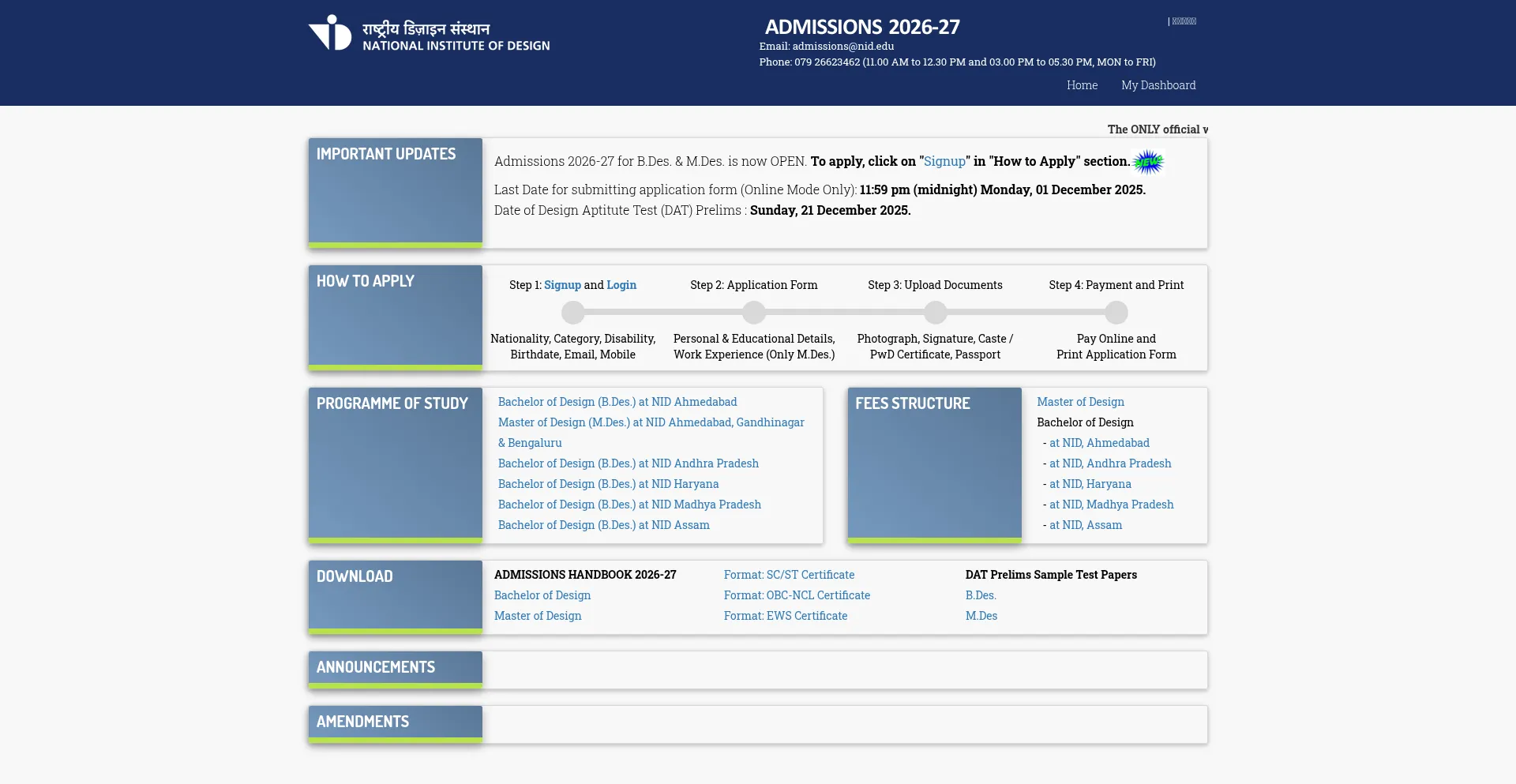1516x784 pixels.
Task: Open the M.Des sample test paper
Action: [x=981, y=616]
